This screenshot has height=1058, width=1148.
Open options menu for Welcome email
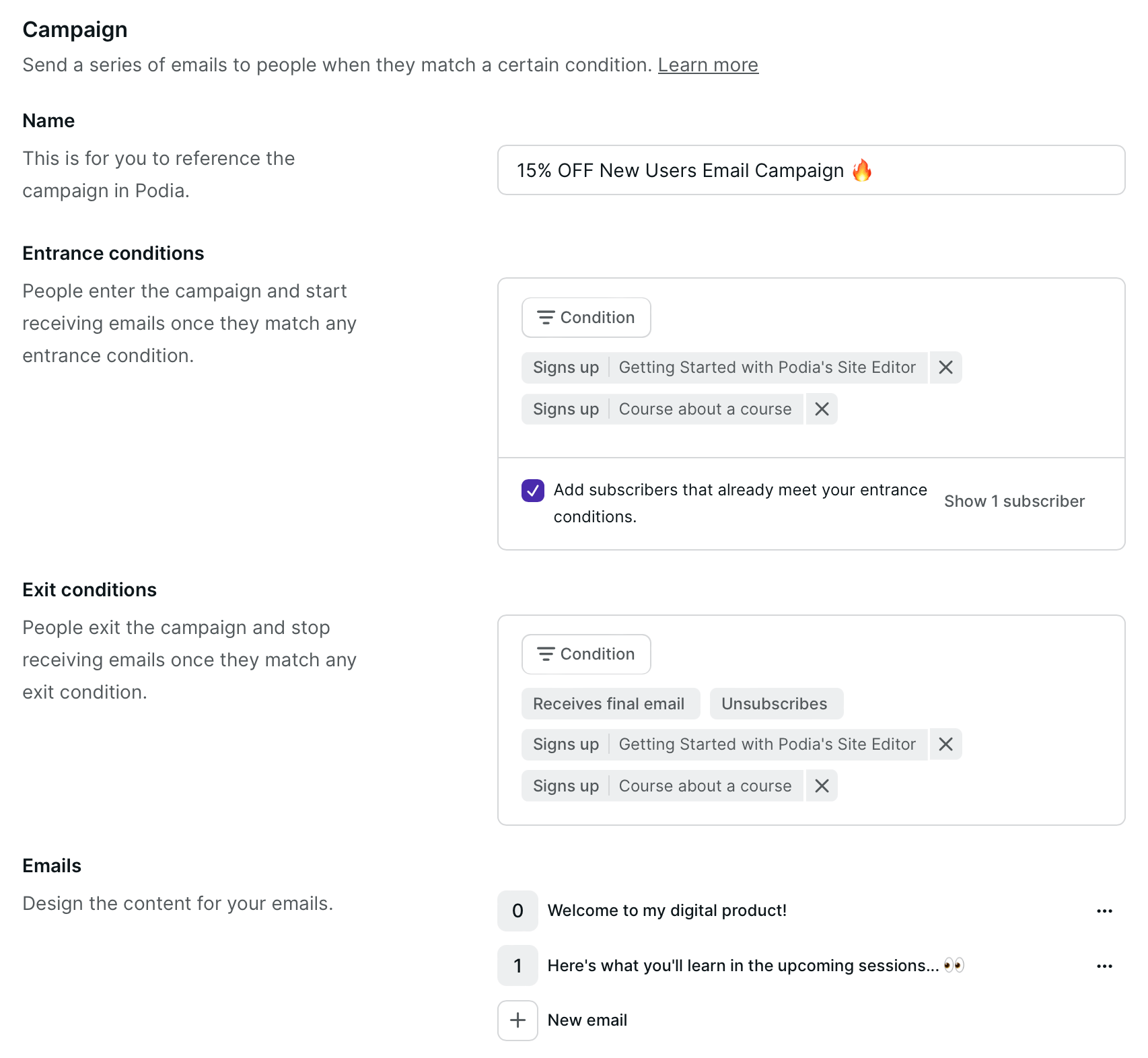[x=1104, y=911]
